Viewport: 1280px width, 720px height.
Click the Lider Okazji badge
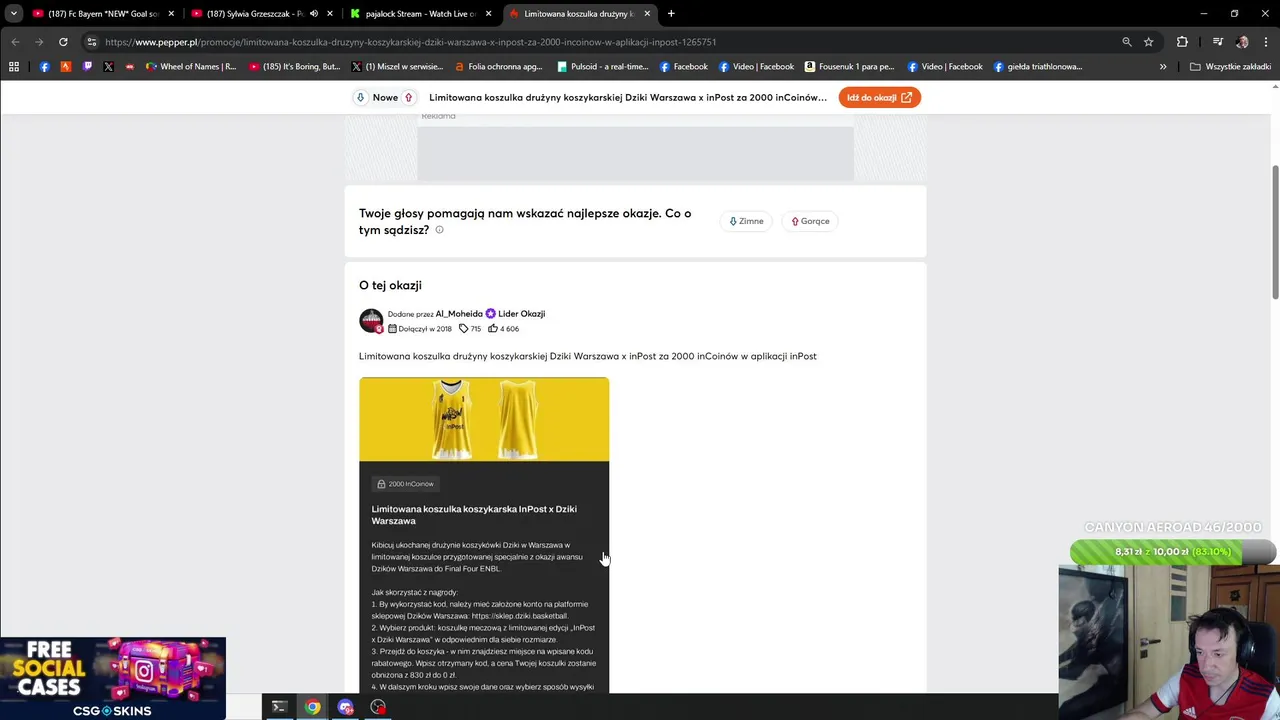(x=515, y=314)
